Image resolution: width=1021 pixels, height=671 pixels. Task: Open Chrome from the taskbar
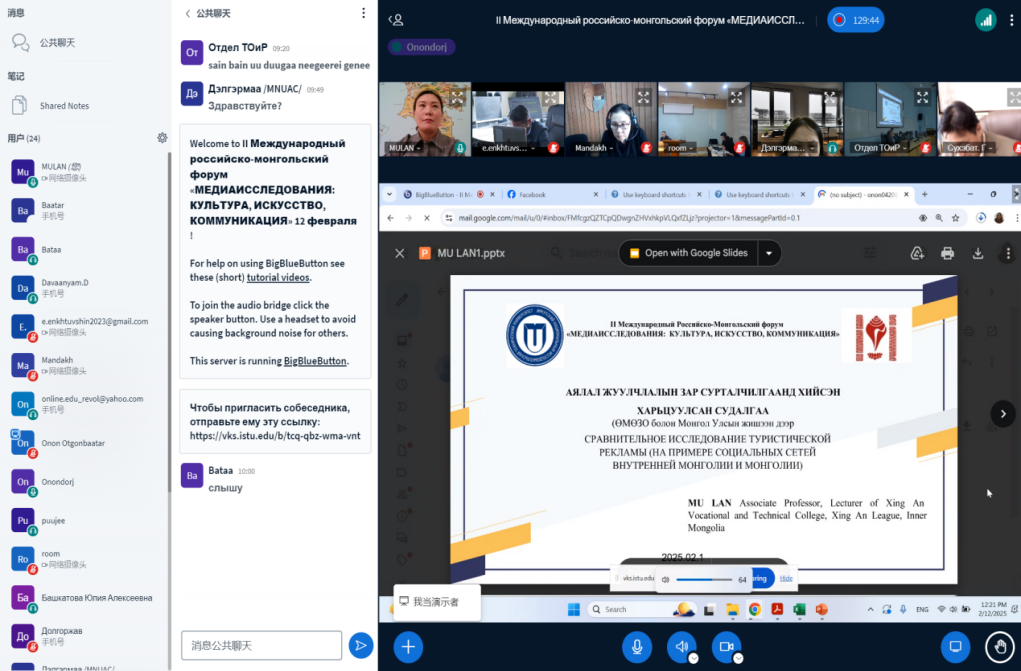click(755, 610)
